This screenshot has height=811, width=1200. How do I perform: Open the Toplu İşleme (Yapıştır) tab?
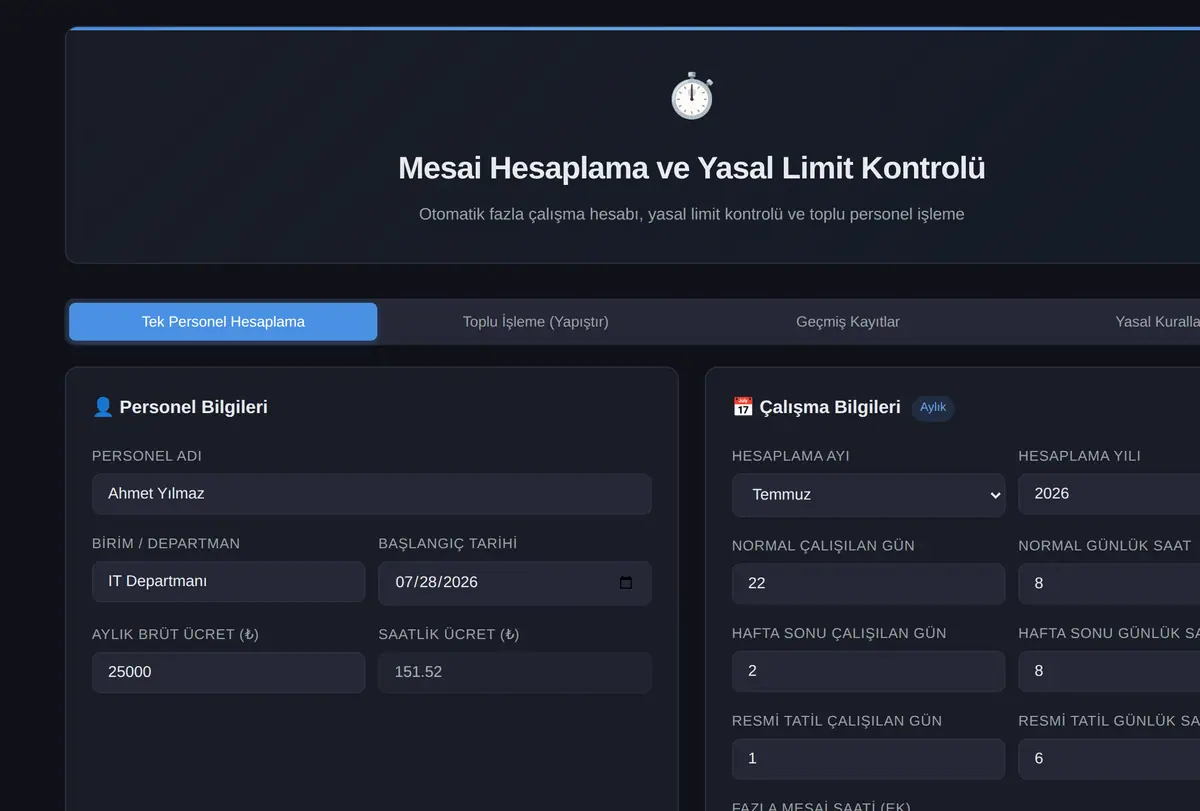pyautogui.click(x=535, y=322)
